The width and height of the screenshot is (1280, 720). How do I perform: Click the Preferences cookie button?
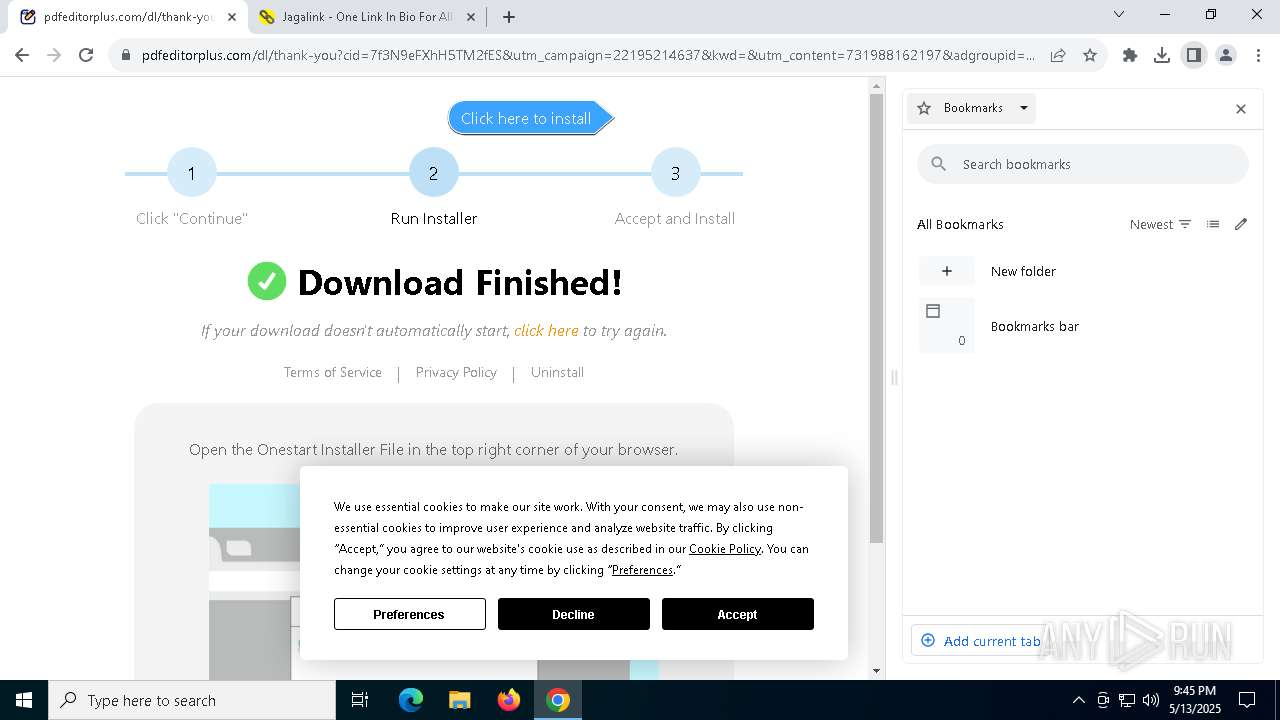(x=410, y=614)
